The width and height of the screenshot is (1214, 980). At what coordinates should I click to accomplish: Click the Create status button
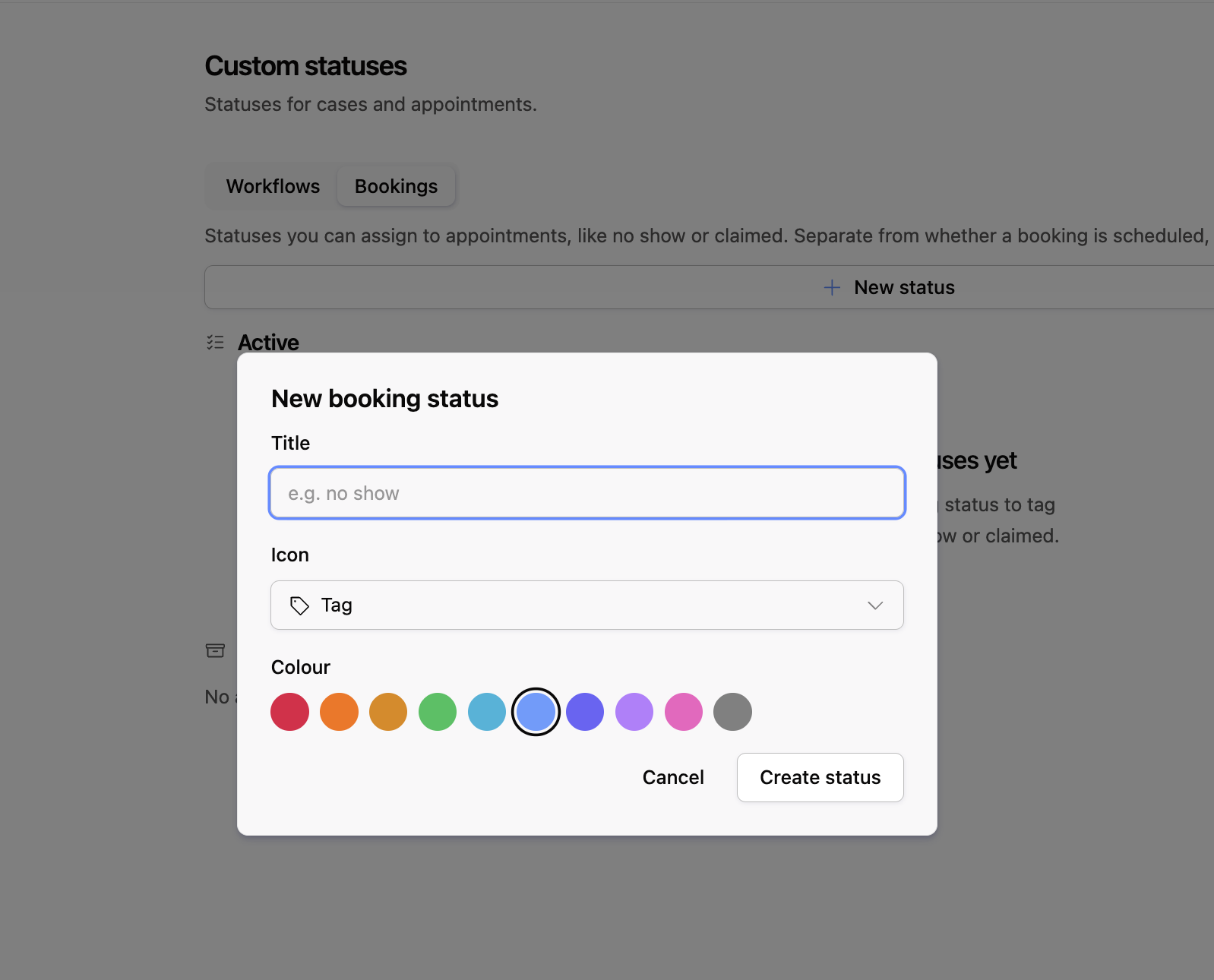click(820, 777)
